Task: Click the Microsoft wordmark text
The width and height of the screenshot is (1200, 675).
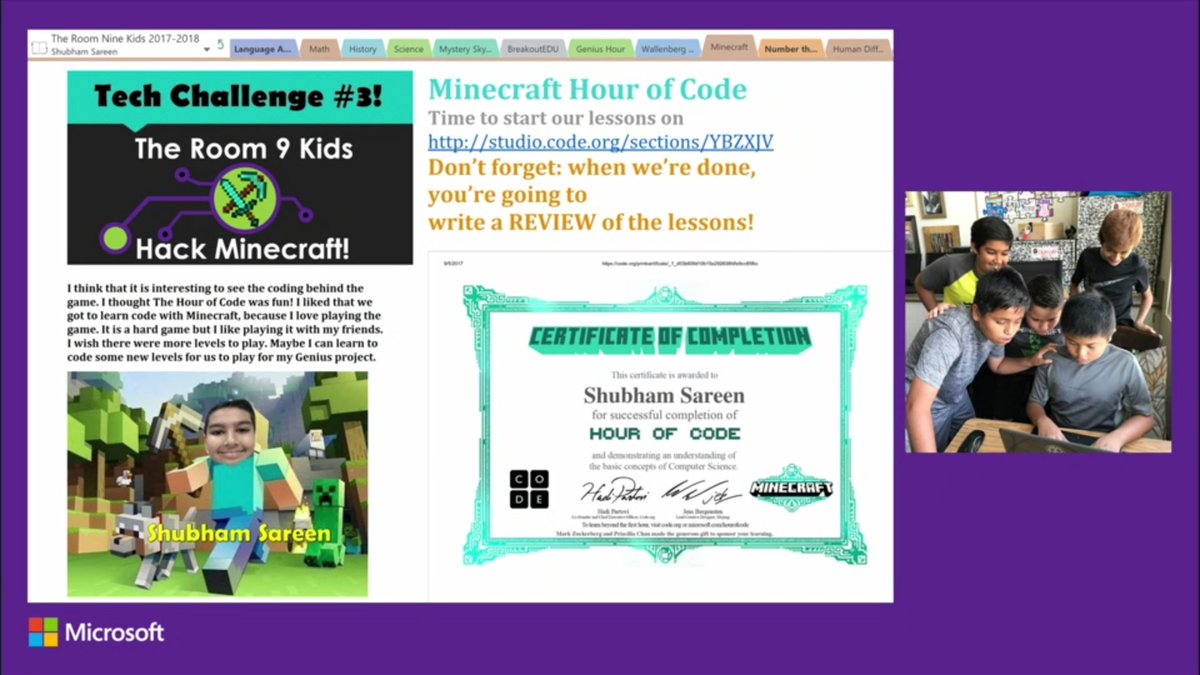Action: pos(115,632)
